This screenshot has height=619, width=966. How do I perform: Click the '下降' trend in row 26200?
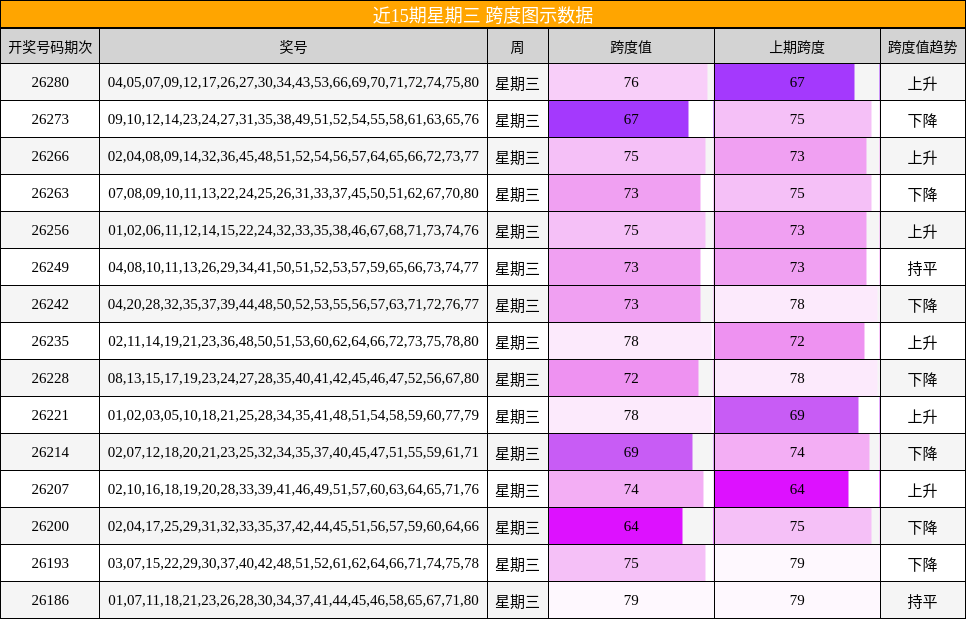(x=922, y=527)
